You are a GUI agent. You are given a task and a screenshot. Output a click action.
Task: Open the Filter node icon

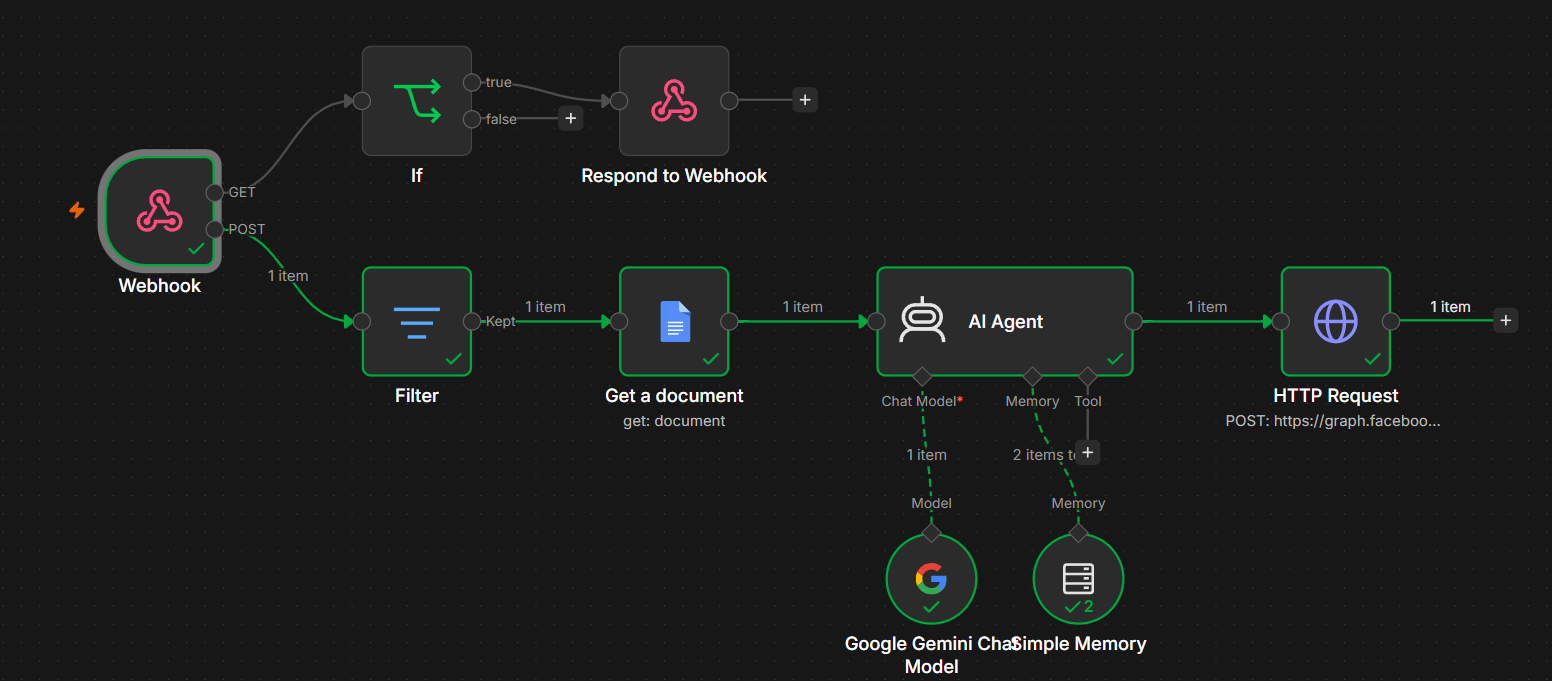point(417,321)
